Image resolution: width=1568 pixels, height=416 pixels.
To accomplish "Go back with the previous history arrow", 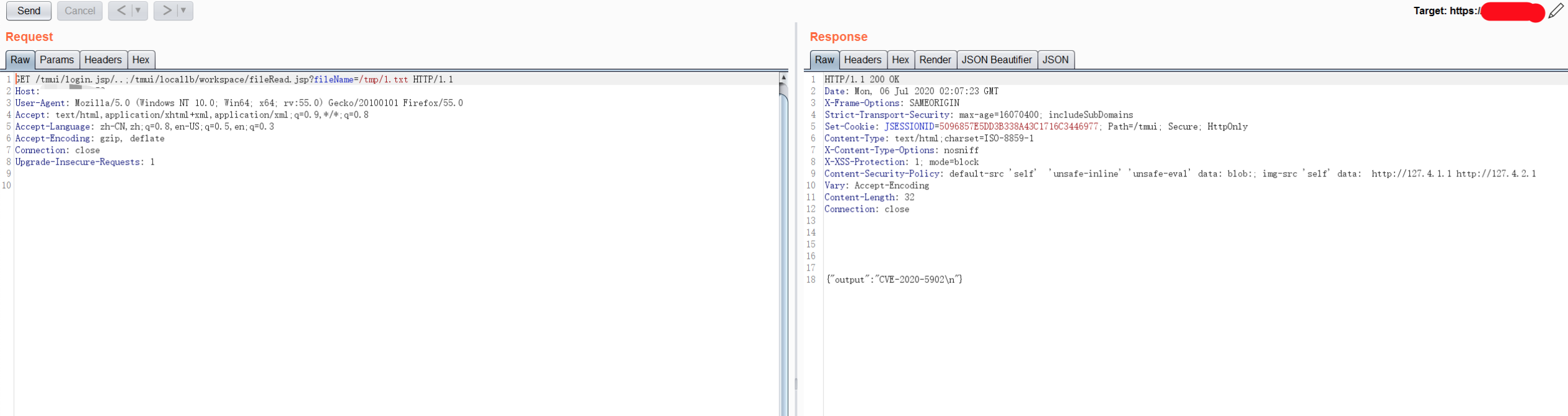I will (x=121, y=11).
